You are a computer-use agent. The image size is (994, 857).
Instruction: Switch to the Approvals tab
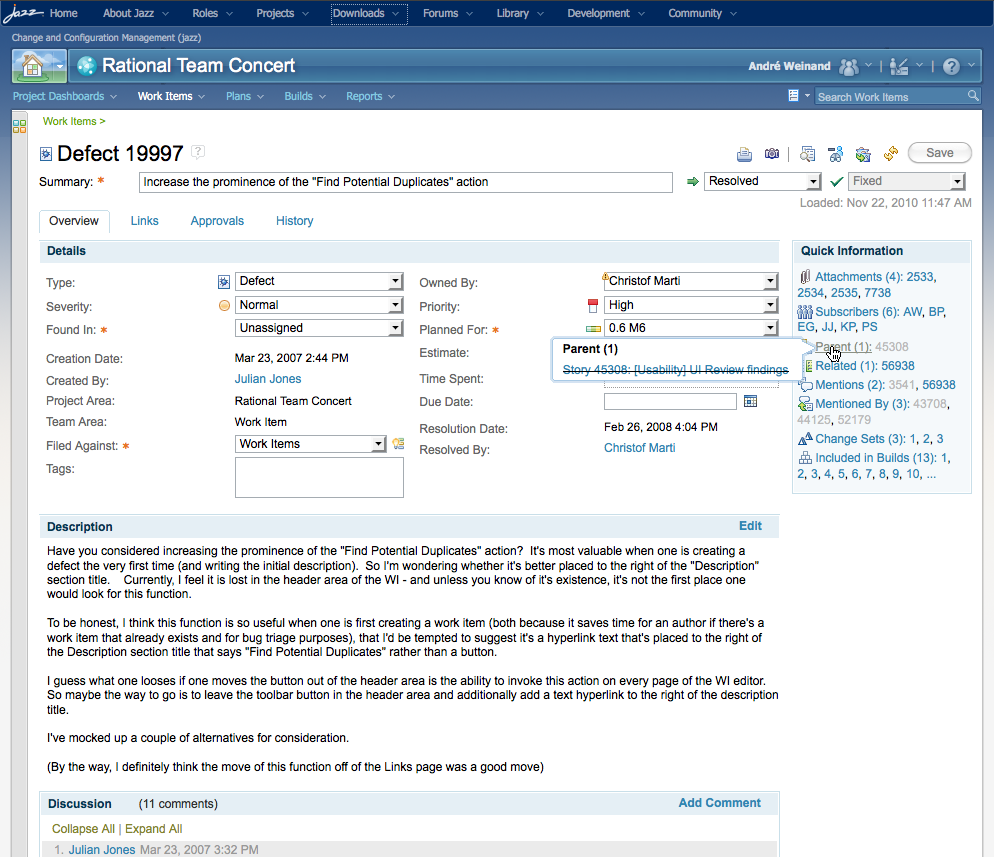[x=217, y=221]
